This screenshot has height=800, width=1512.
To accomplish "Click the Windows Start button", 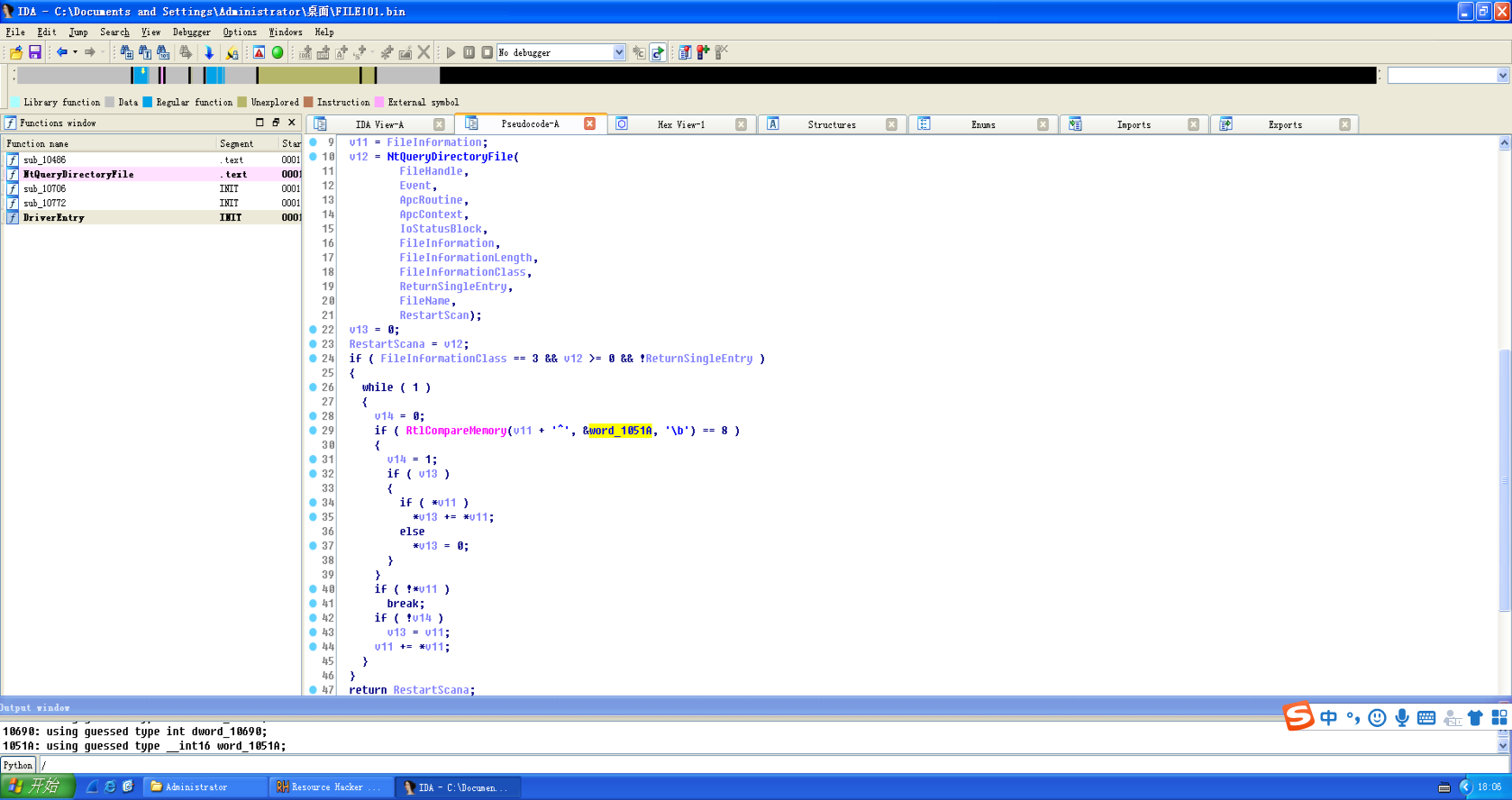I will click(37, 786).
